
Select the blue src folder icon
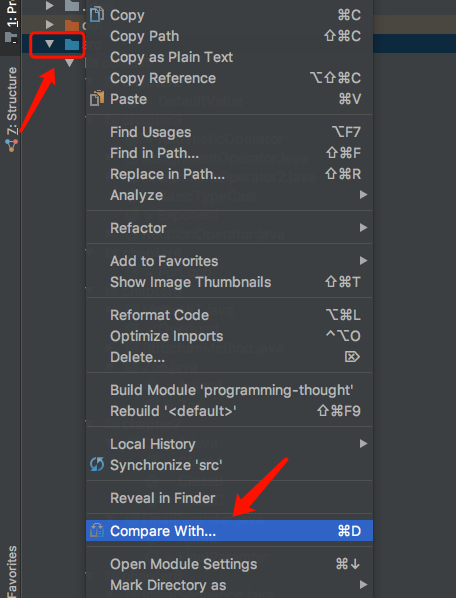pyautogui.click(x=72, y=45)
